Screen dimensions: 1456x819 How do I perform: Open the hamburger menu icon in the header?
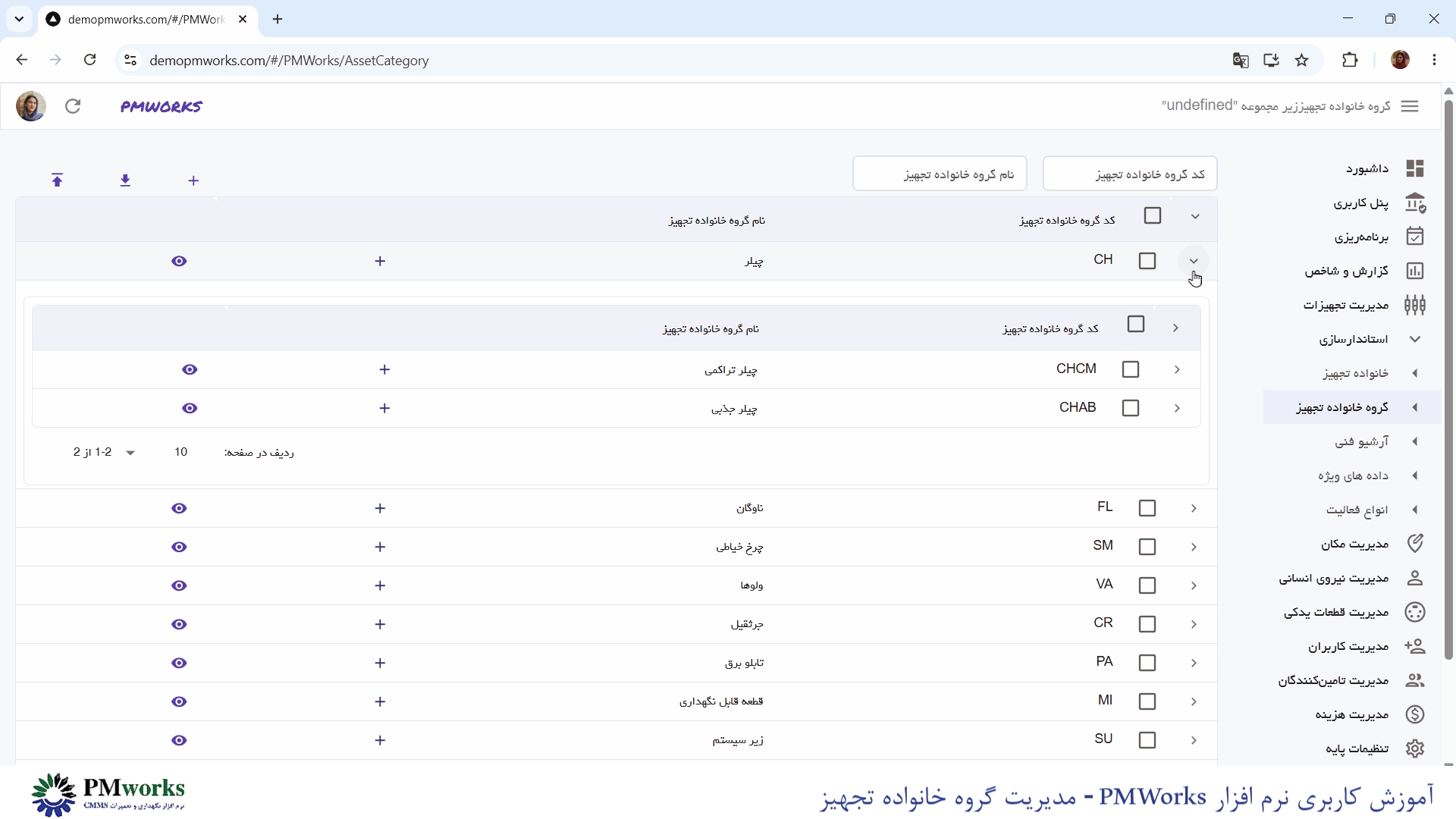[x=1410, y=106]
